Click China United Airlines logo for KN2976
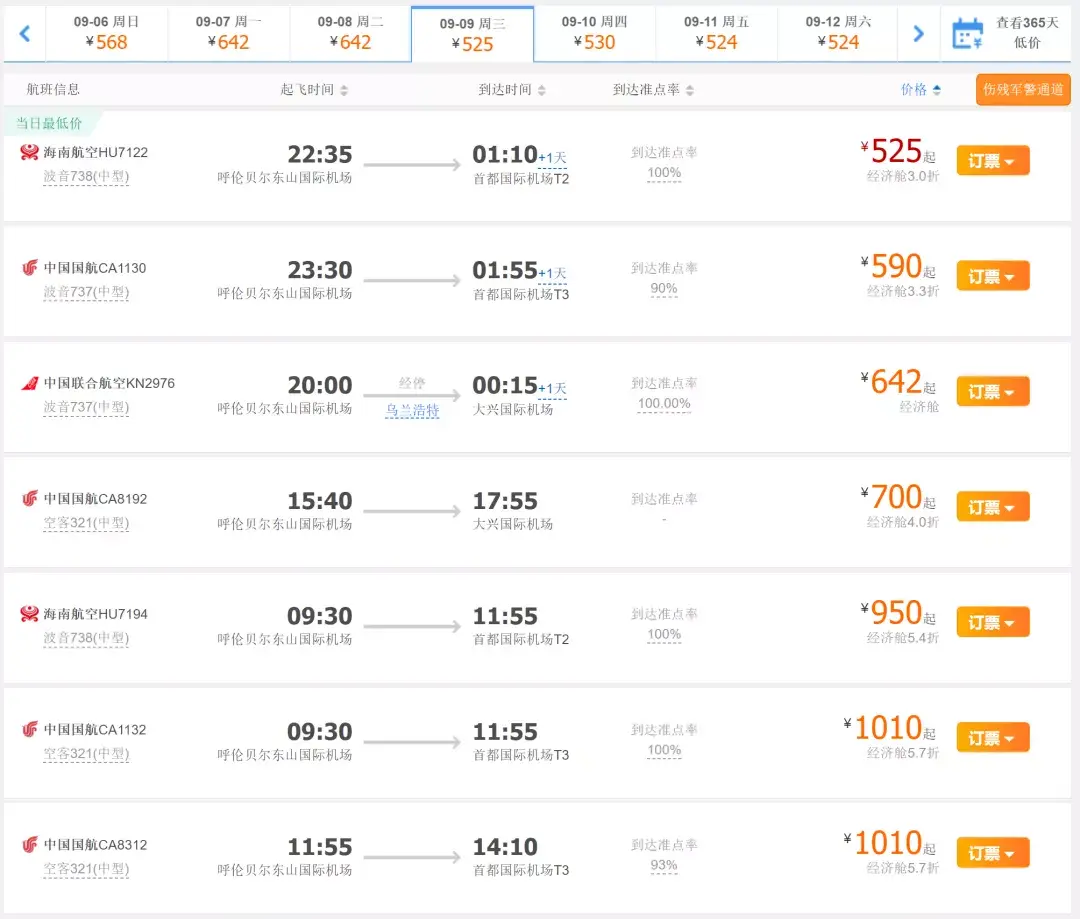Viewport: 1080px width, 919px height. [x=29, y=383]
